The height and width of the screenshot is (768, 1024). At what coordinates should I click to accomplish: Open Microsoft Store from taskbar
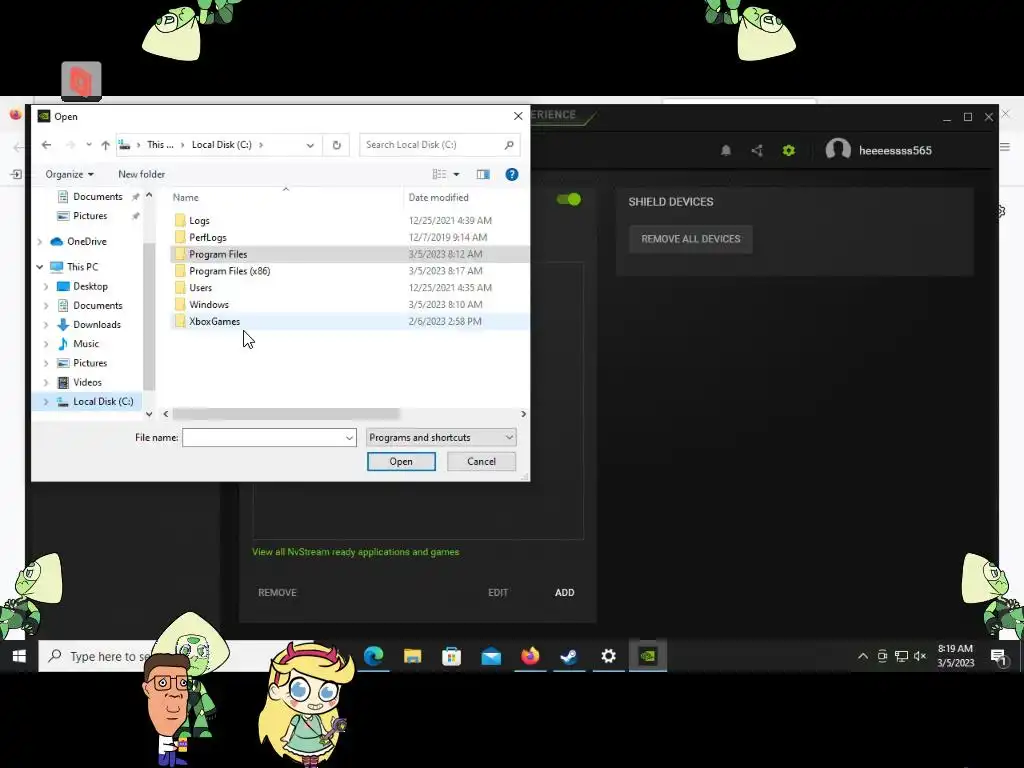(x=451, y=656)
